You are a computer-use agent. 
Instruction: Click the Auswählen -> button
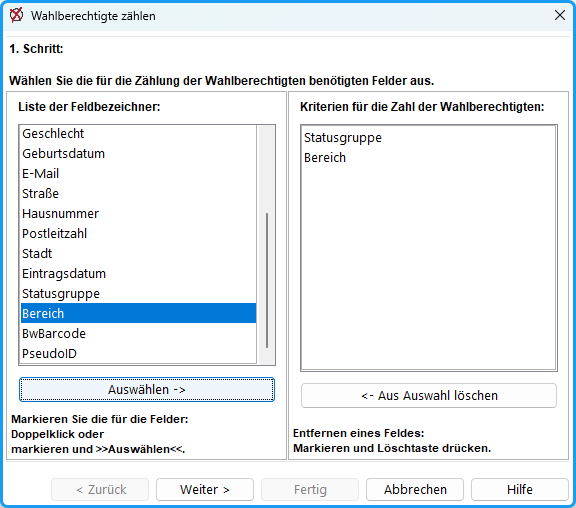pos(147,389)
